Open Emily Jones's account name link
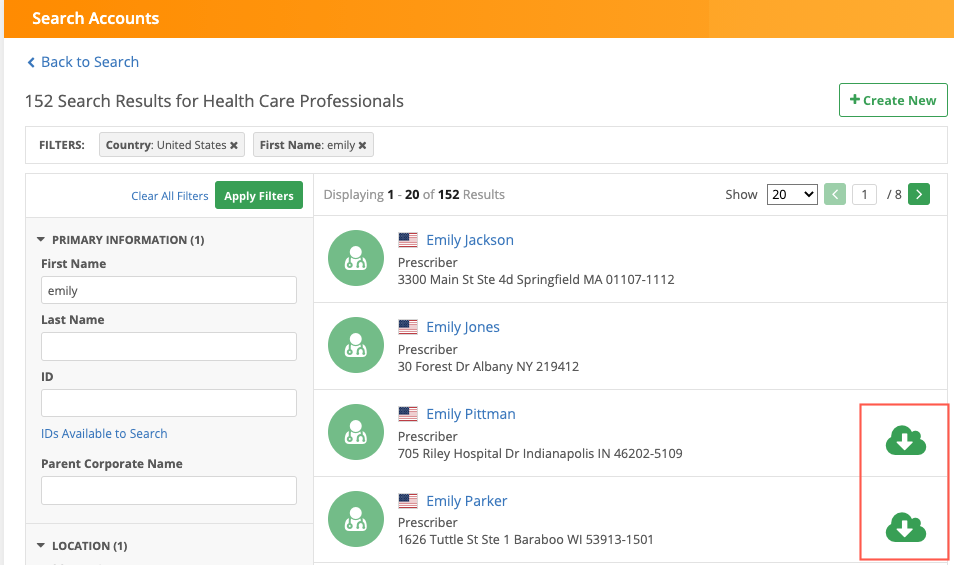This screenshot has width=954, height=565. pos(463,327)
